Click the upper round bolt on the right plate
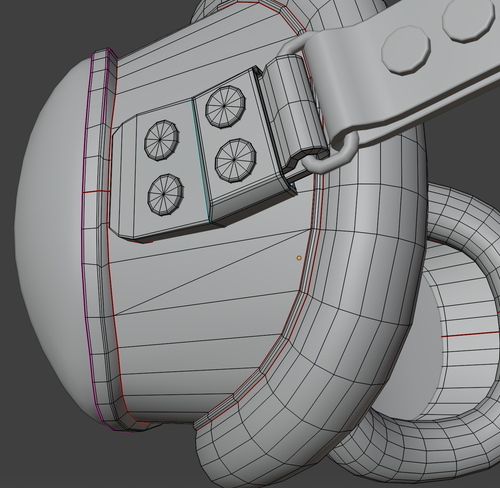500x488 pixels. 226,107
